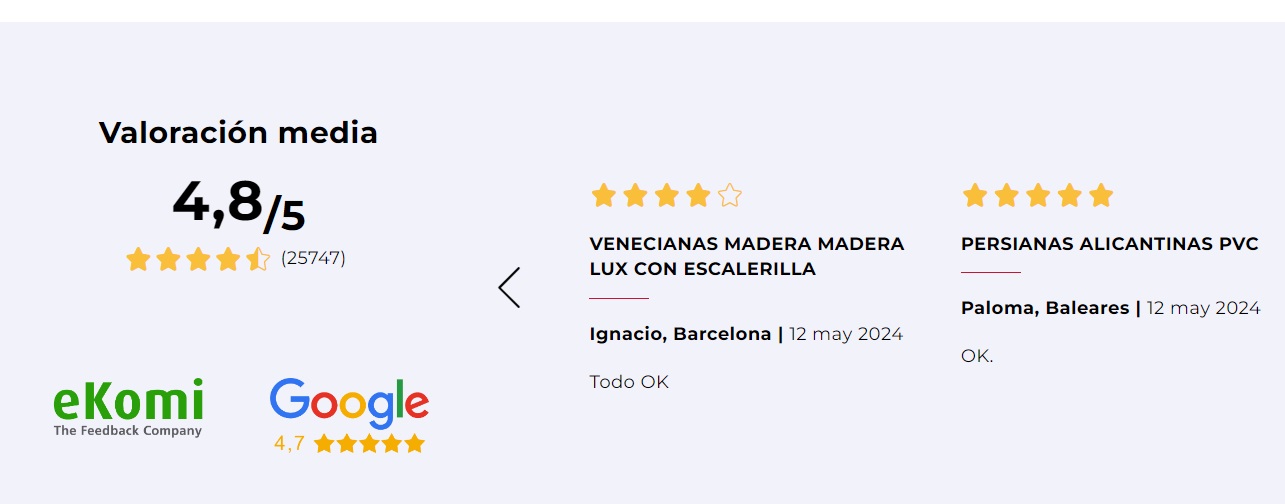Click the Valoración media heading
The height and width of the screenshot is (504, 1285).
[238, 132]
